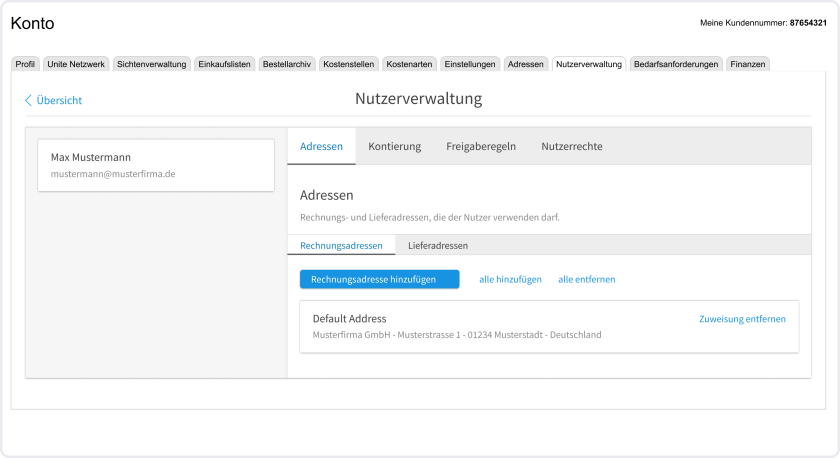
Task: Open the Freigaberegeln section
Action: pos(481,146)
